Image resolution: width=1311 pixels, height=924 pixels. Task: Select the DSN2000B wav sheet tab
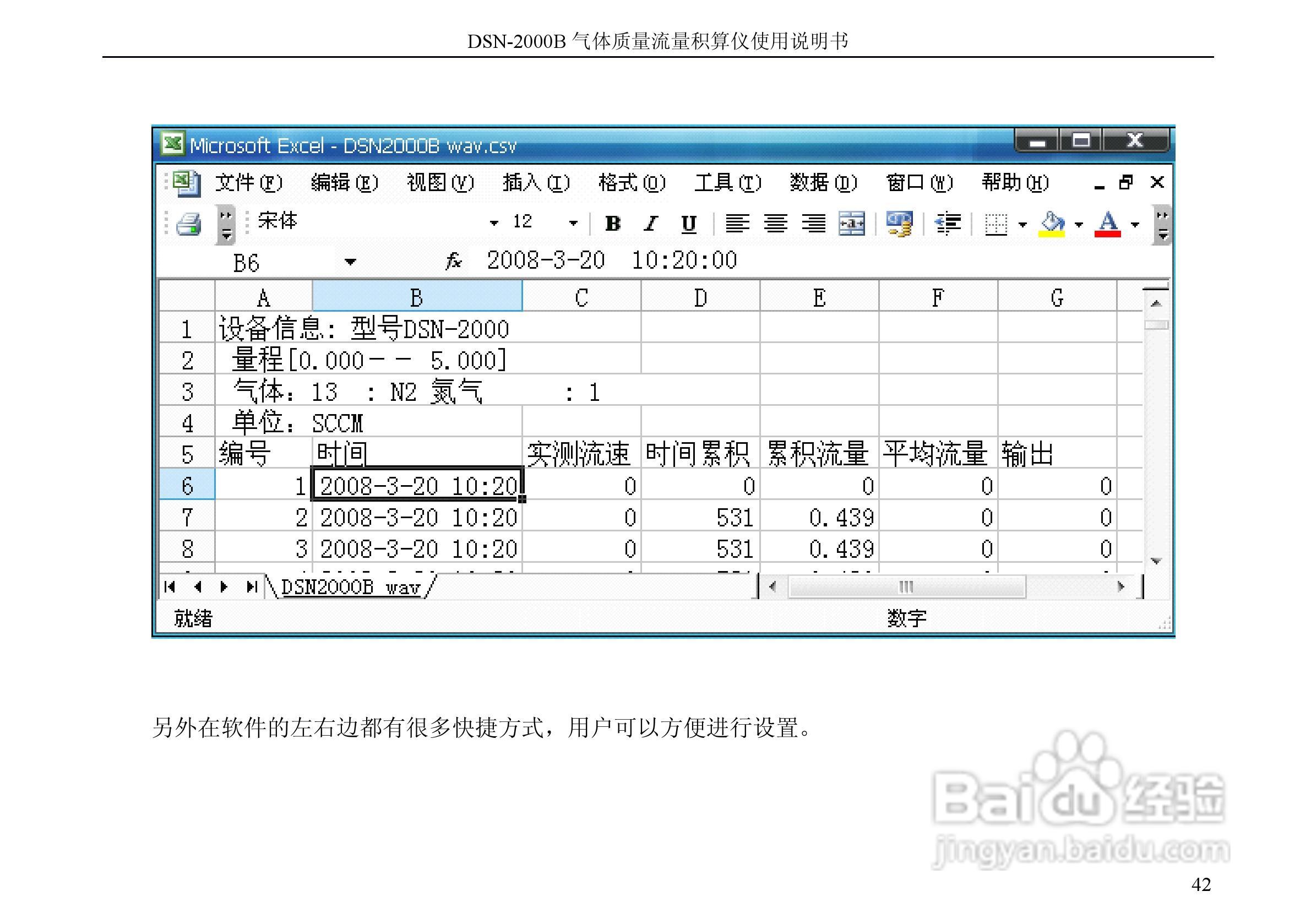[x=351, y=587]
